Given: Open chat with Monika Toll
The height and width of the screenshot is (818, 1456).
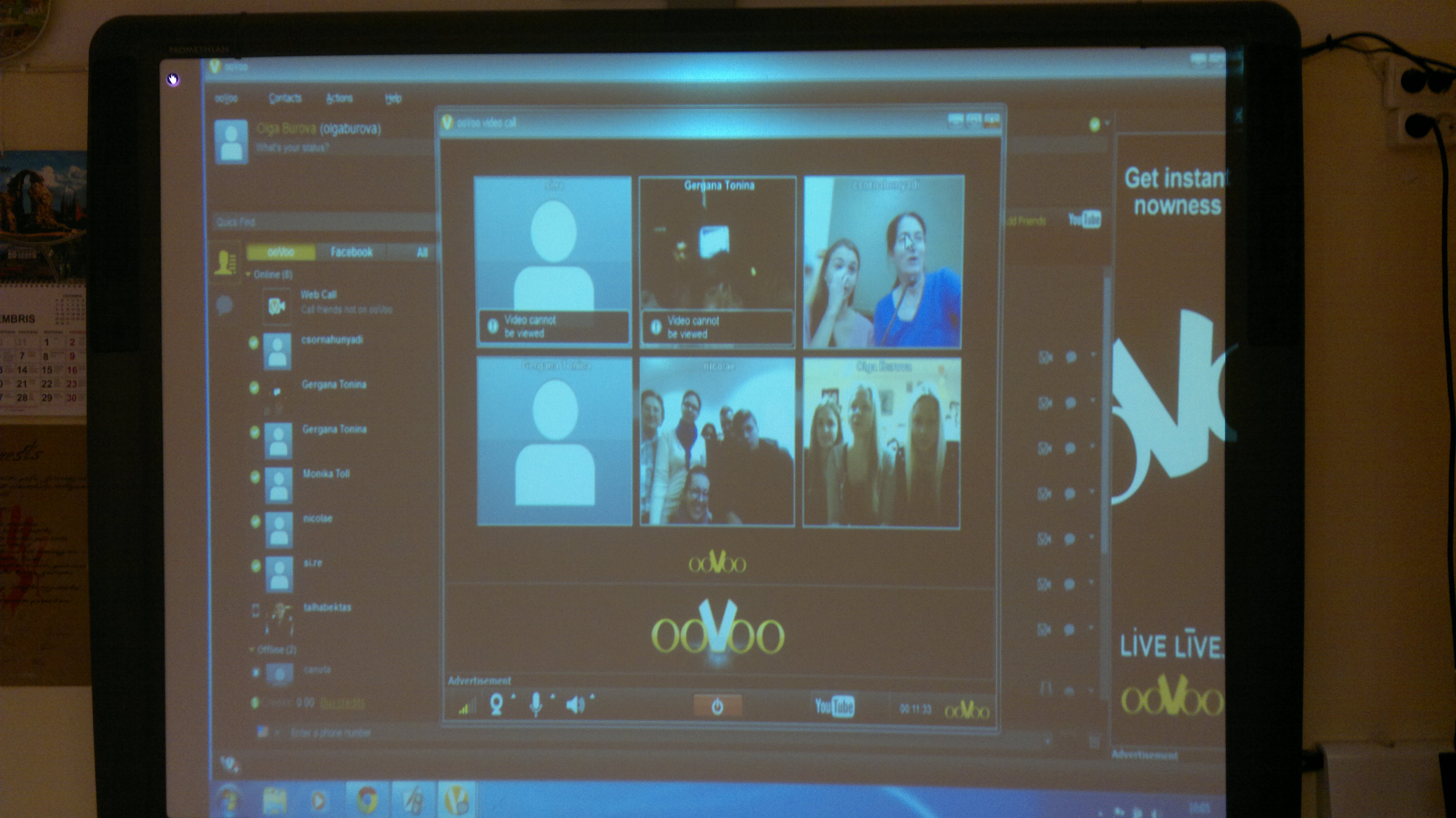Looking at the screenshot, I should [x=1069, y=494].
